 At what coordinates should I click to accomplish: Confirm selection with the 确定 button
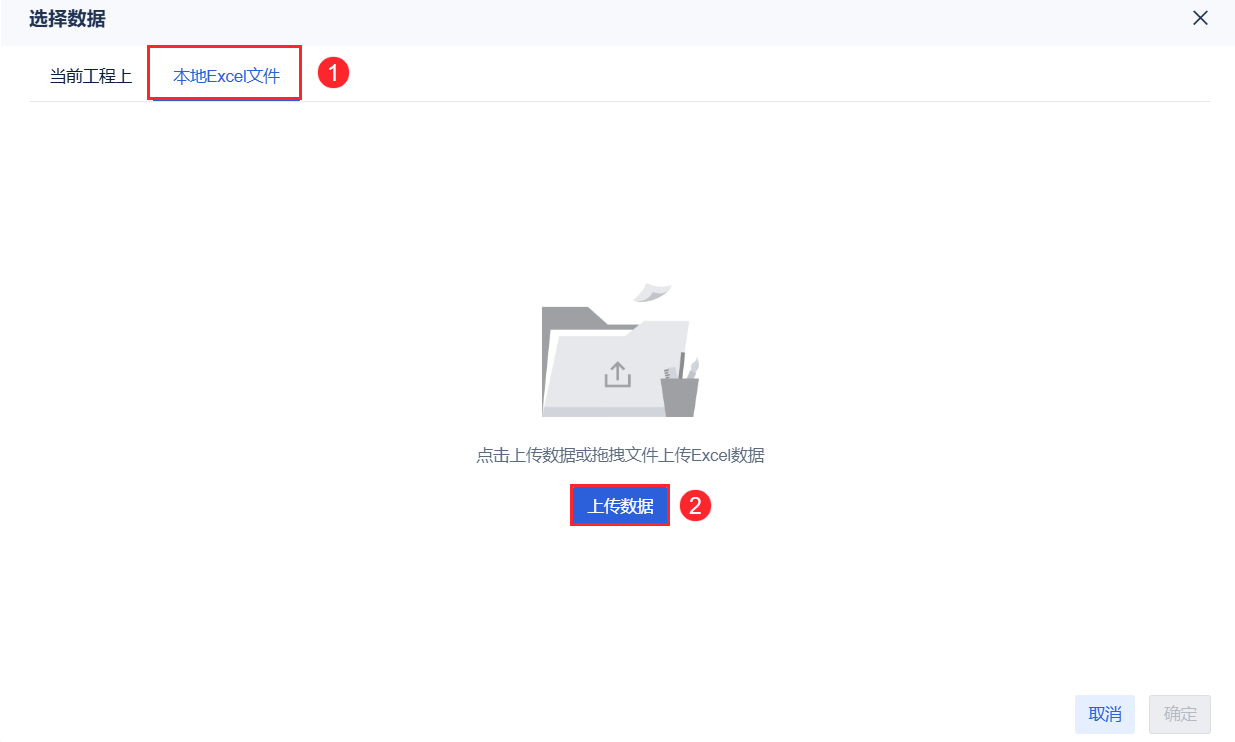pyautogui.click(x=1180, y=714)
